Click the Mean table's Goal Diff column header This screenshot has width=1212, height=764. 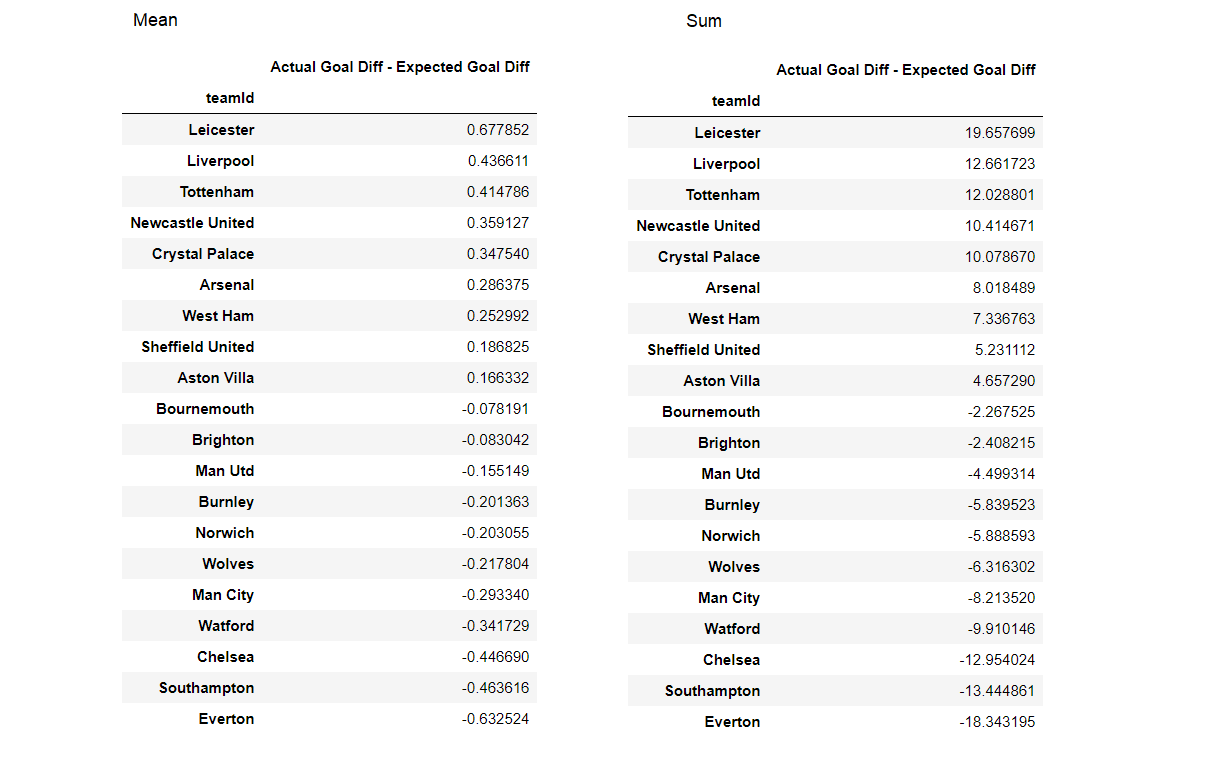(x=400, y=67)
